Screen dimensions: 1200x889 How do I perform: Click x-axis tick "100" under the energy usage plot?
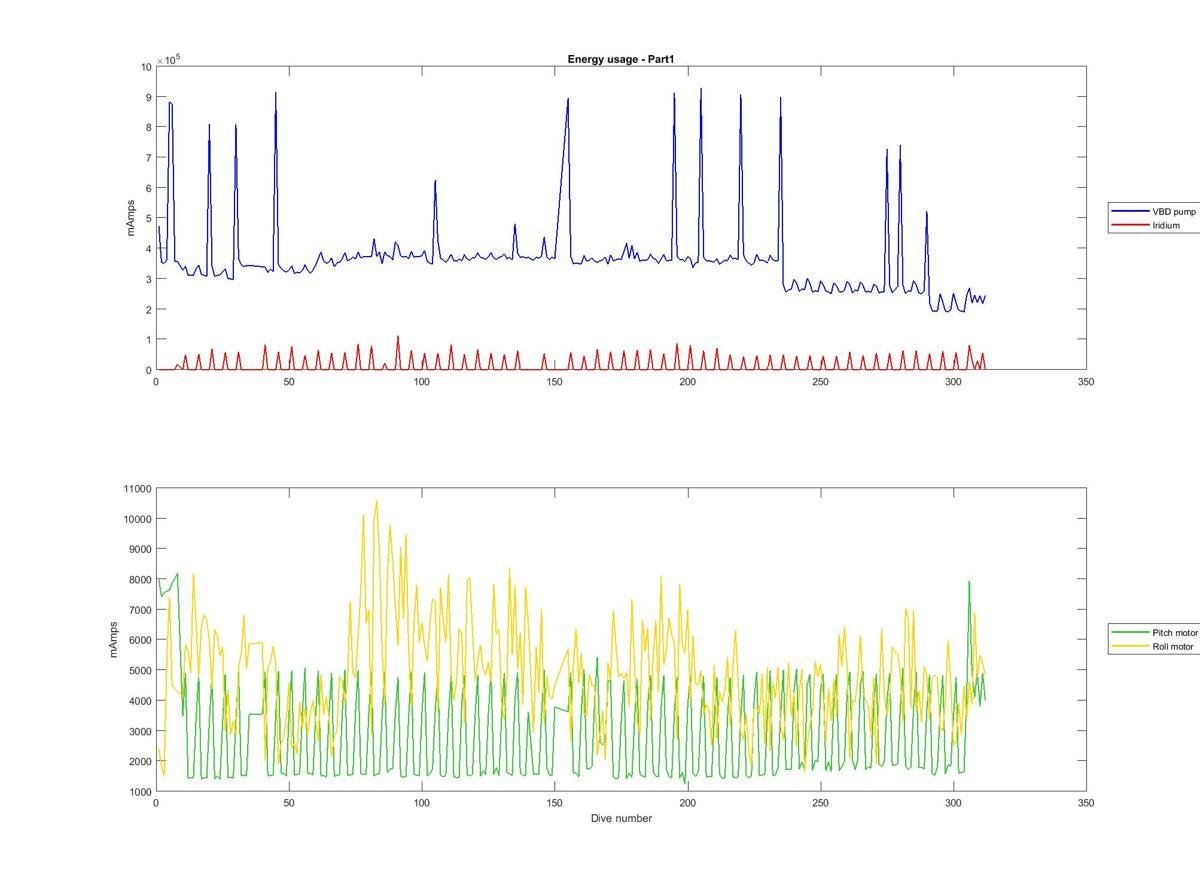point(421,382)
